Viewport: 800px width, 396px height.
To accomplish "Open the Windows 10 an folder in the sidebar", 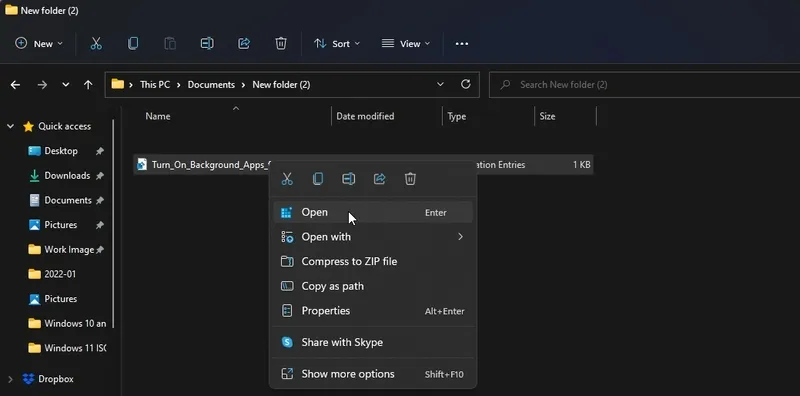I will tap(67, 324).
